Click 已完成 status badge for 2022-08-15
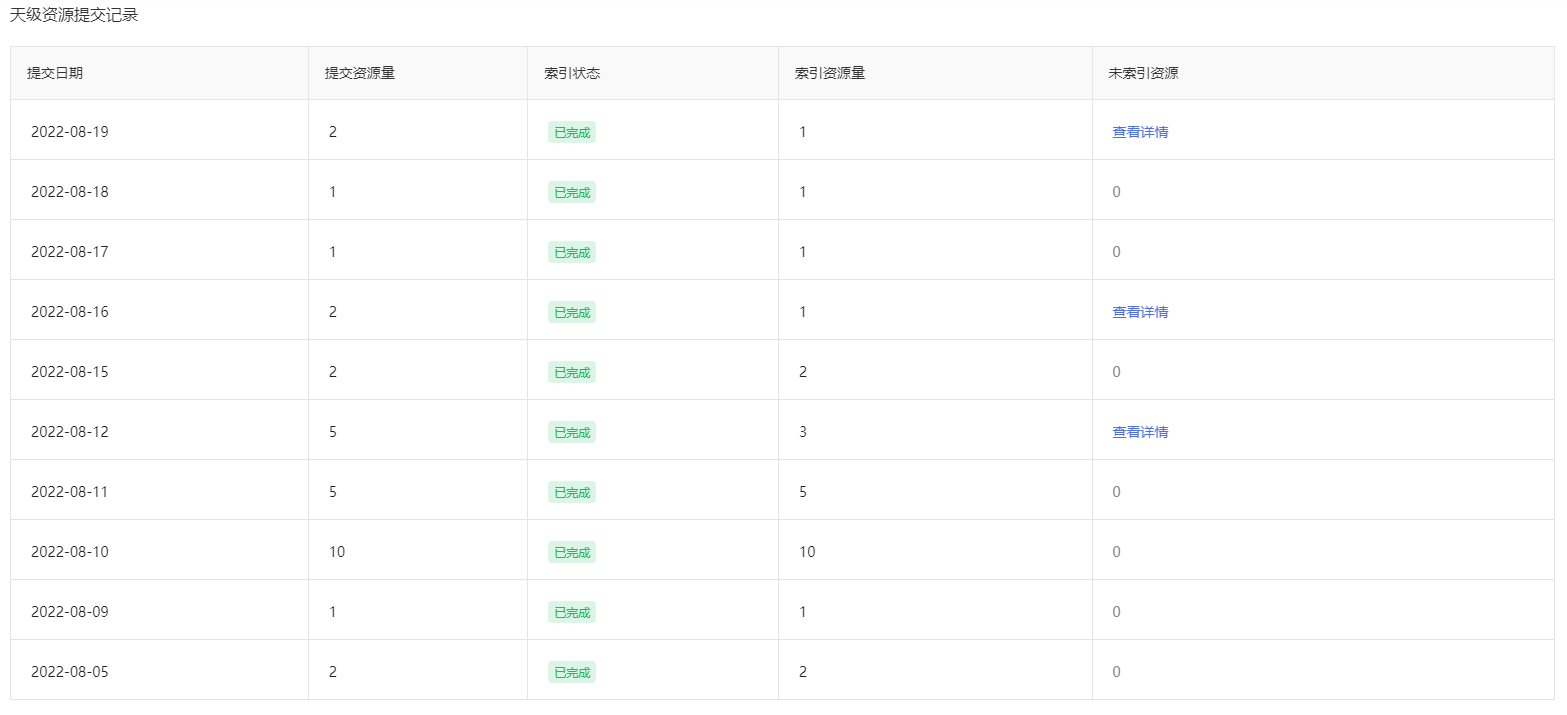 (x=571, y=372)
